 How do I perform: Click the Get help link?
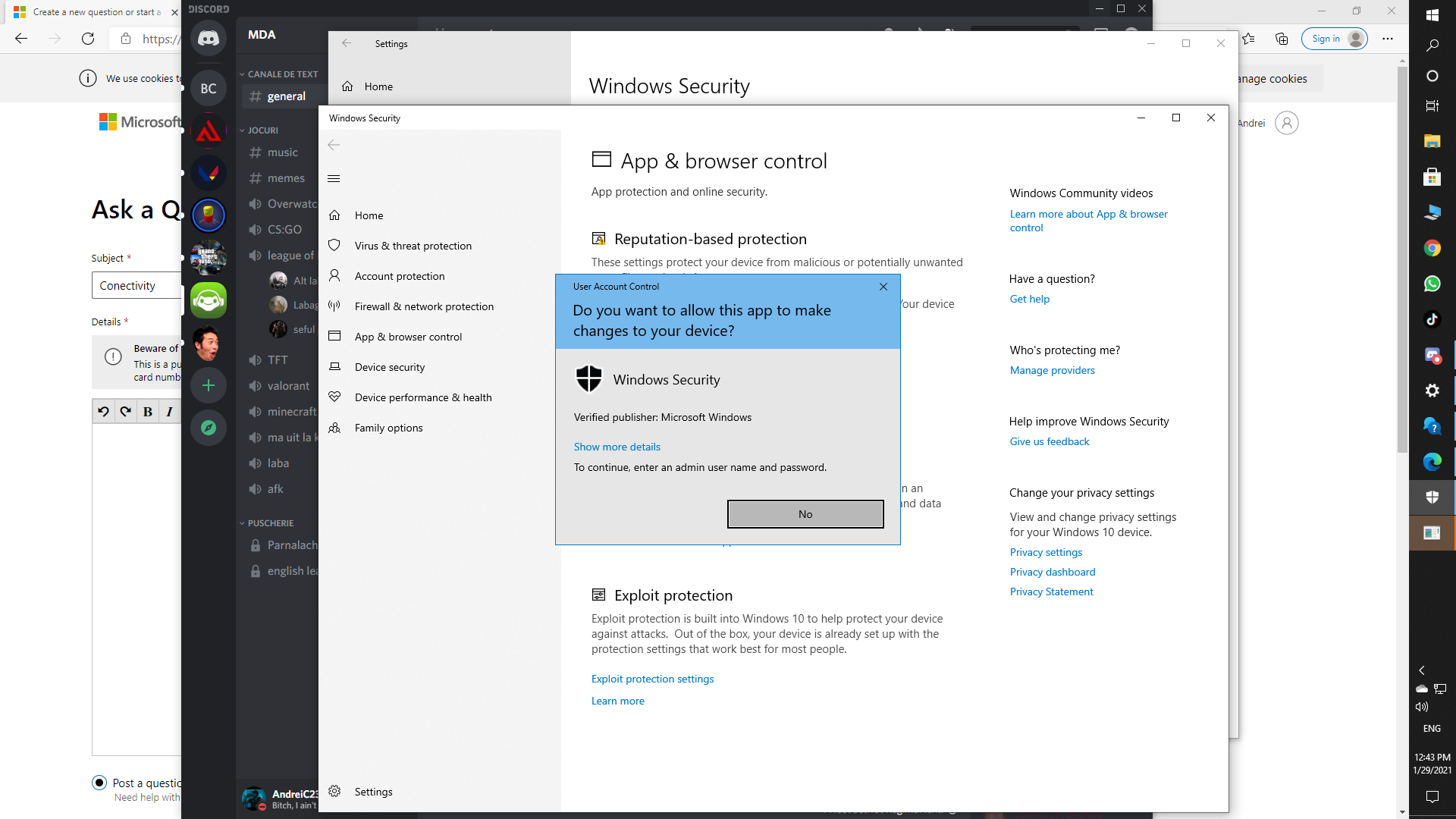(x=1029, y=299)
